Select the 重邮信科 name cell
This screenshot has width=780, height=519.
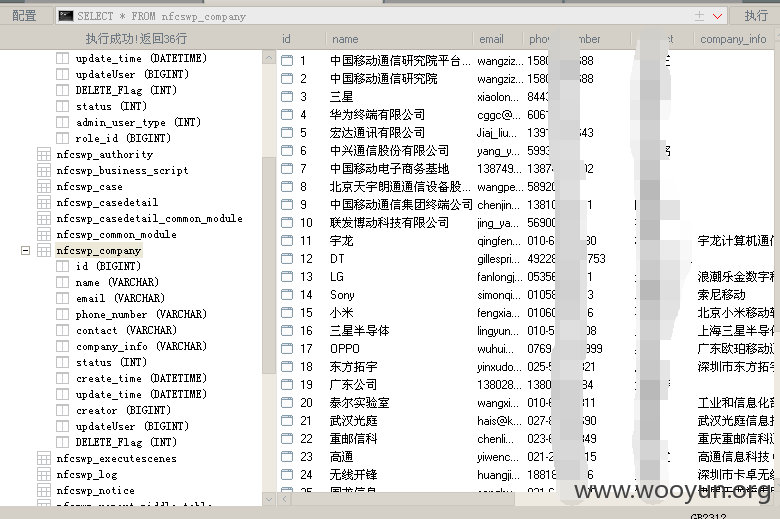click(354, 439)
